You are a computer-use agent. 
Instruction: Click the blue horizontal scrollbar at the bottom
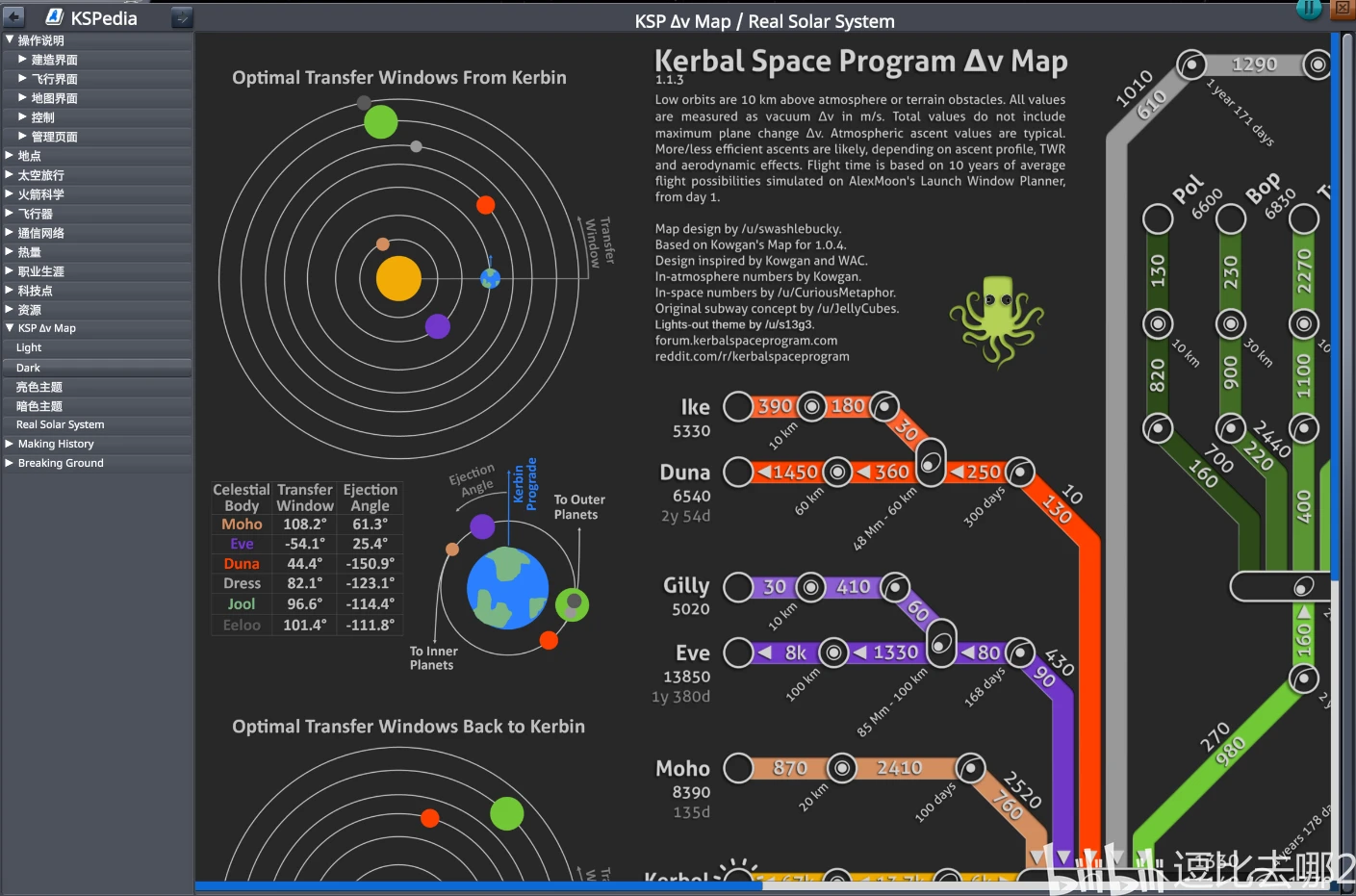click(479, 885)
